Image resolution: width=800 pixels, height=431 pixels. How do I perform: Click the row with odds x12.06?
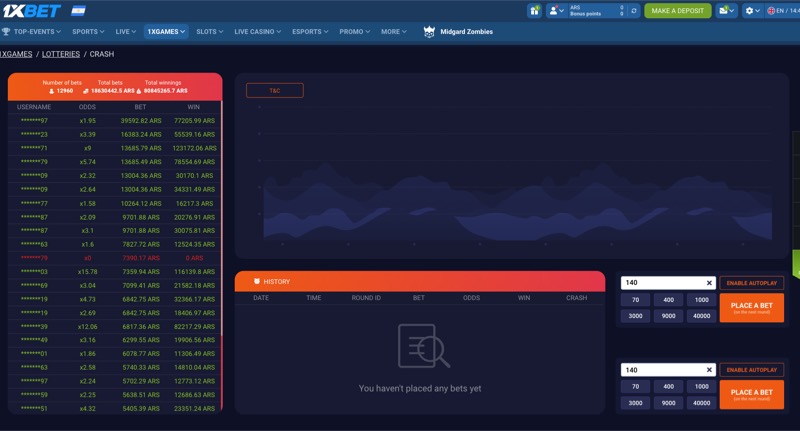(x=115, y=326)
